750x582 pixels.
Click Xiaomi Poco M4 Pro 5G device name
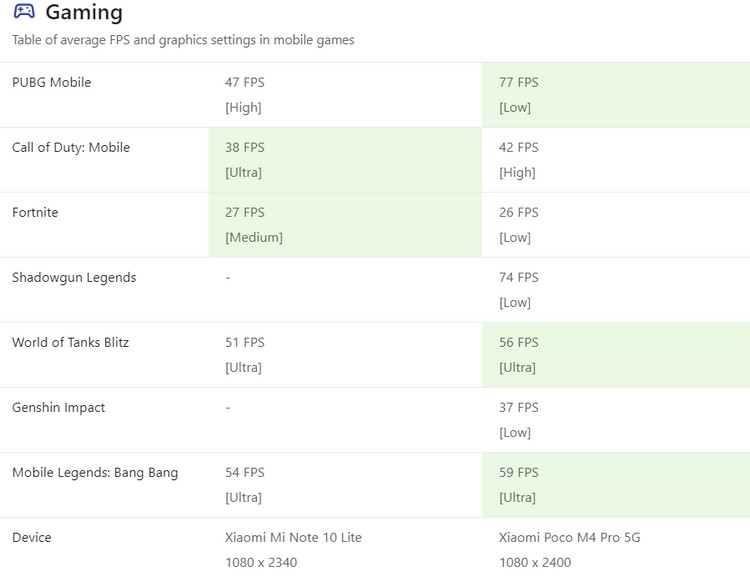click(x=570, y=537)
